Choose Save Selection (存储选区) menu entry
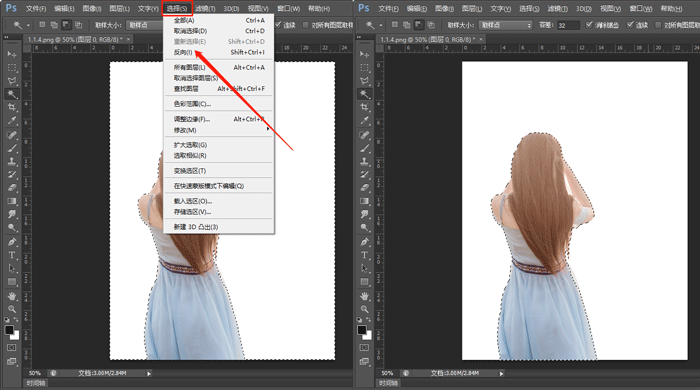 tap(218, 212)
